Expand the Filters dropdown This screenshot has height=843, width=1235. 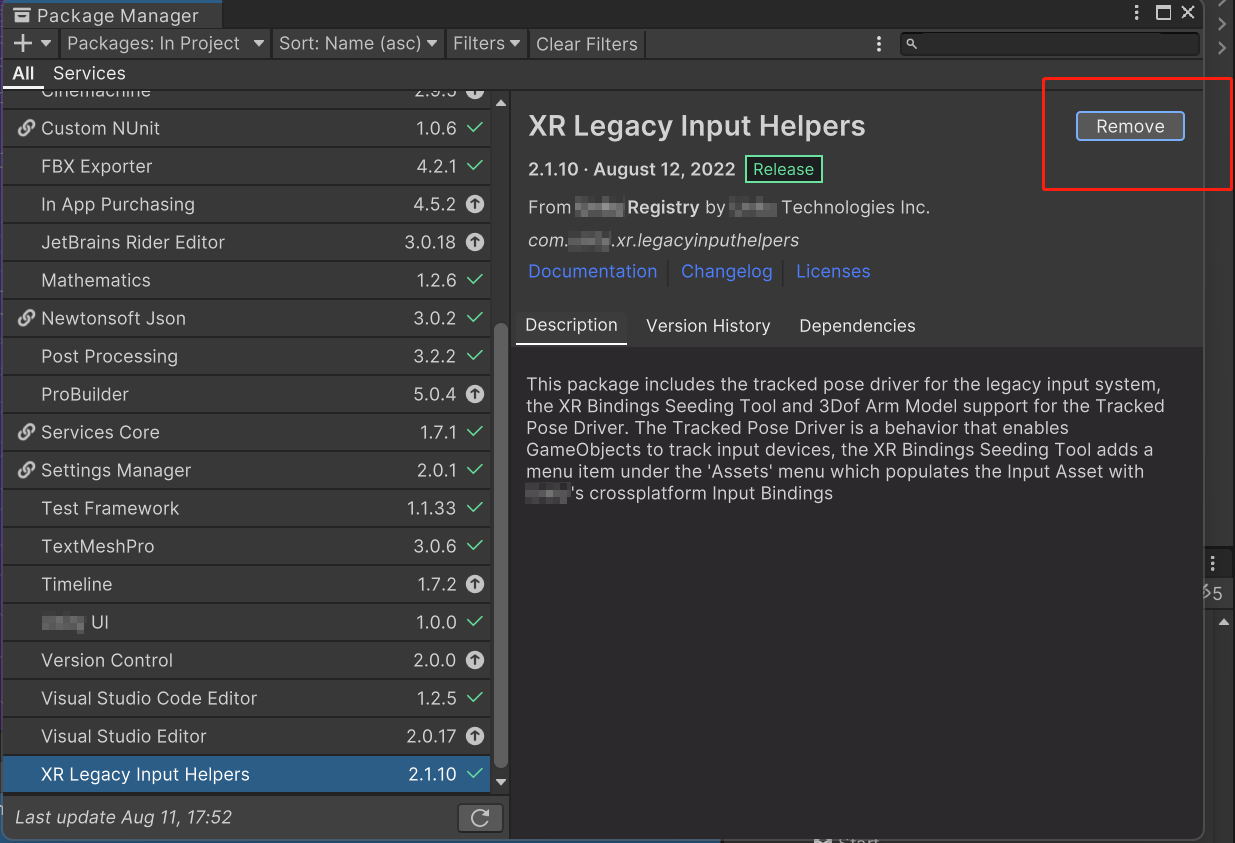tap(486, 43)
